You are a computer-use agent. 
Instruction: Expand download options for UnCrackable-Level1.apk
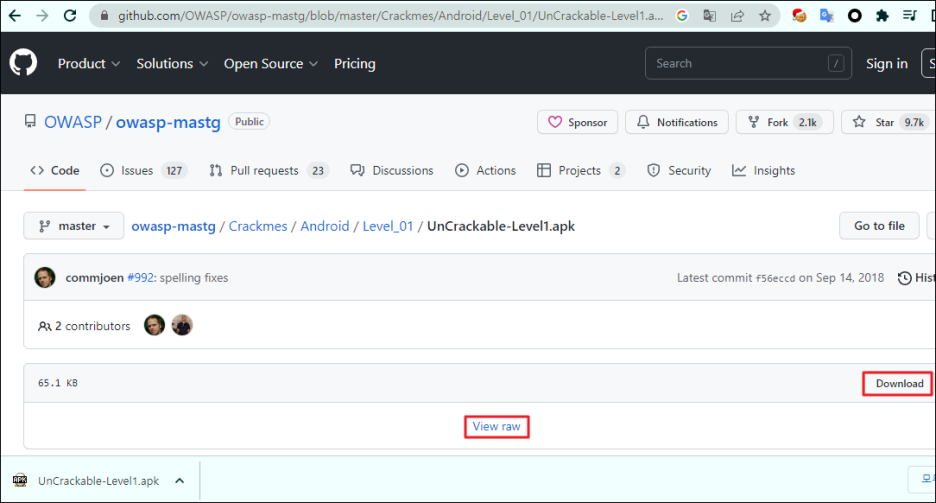click(180, 480)
